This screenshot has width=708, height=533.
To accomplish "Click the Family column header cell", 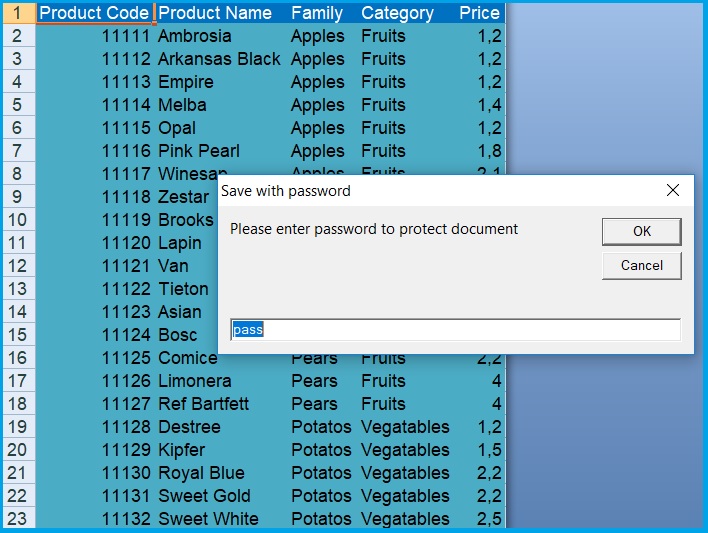I will (317, 13).
